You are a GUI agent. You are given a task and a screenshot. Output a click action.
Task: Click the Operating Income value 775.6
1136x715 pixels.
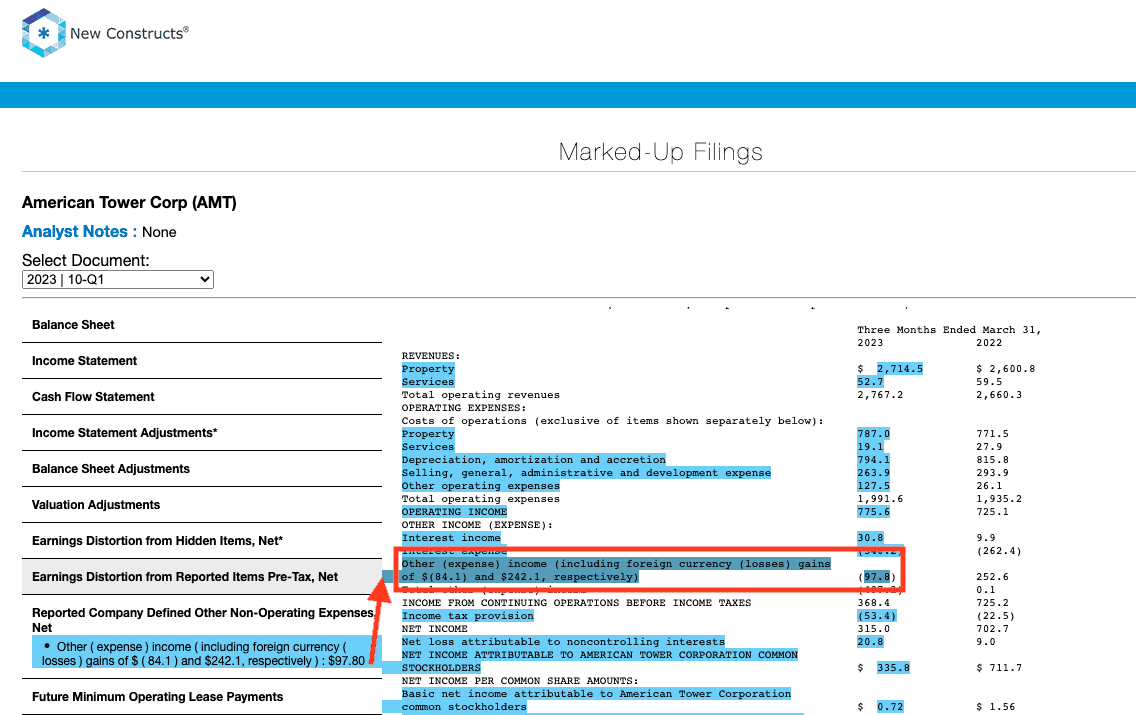[873, 512]
